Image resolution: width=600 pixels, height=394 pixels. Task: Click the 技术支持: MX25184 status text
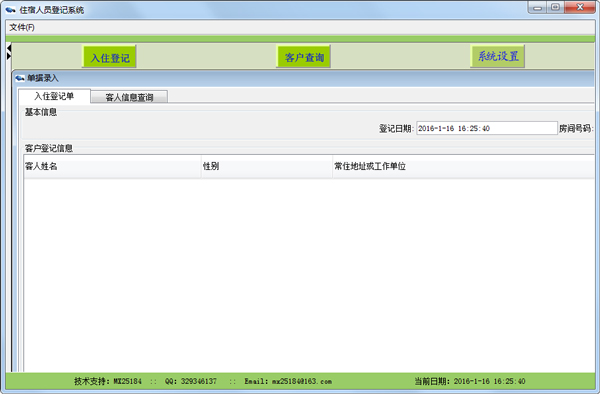click(108, 381)
